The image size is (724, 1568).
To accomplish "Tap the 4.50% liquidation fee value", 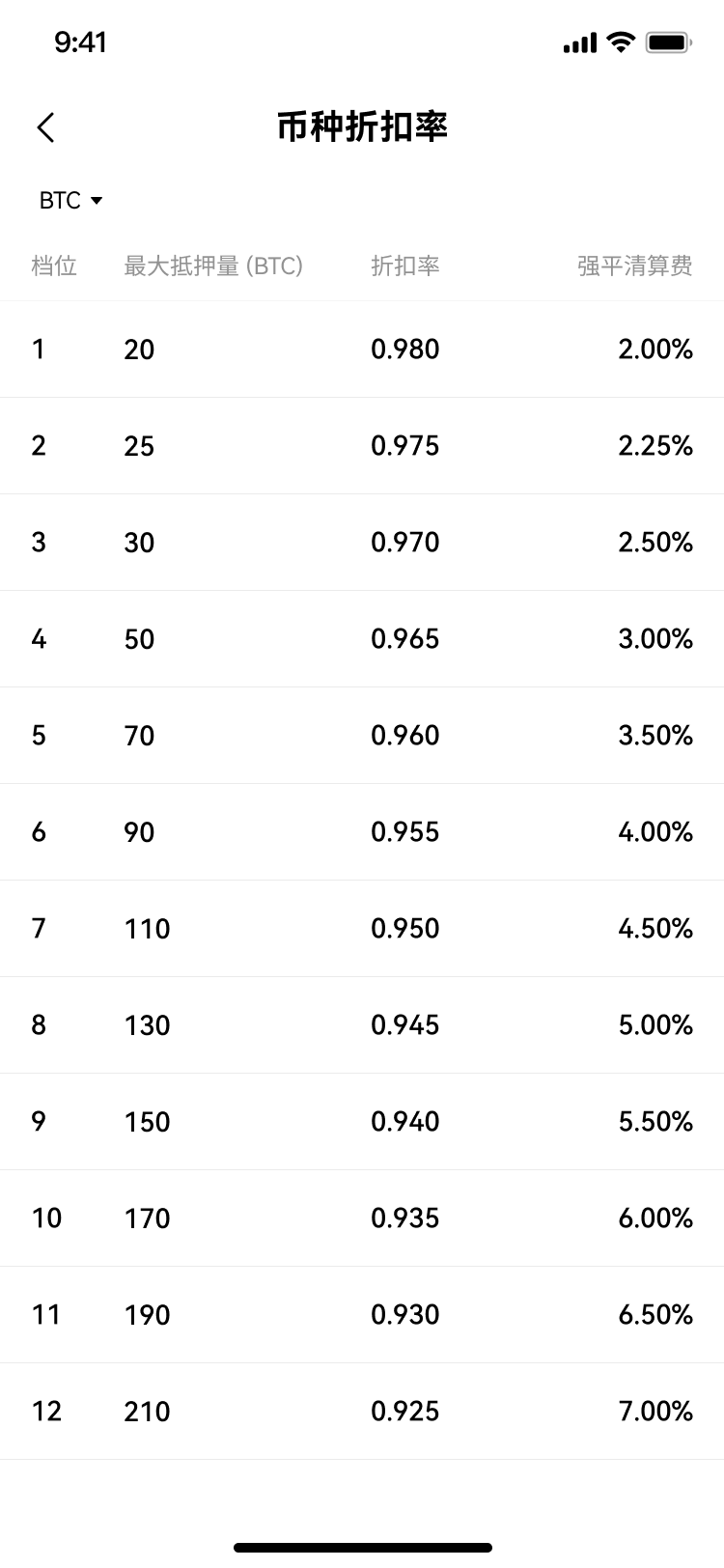I will pyautogui.click(x=655, y=929).
